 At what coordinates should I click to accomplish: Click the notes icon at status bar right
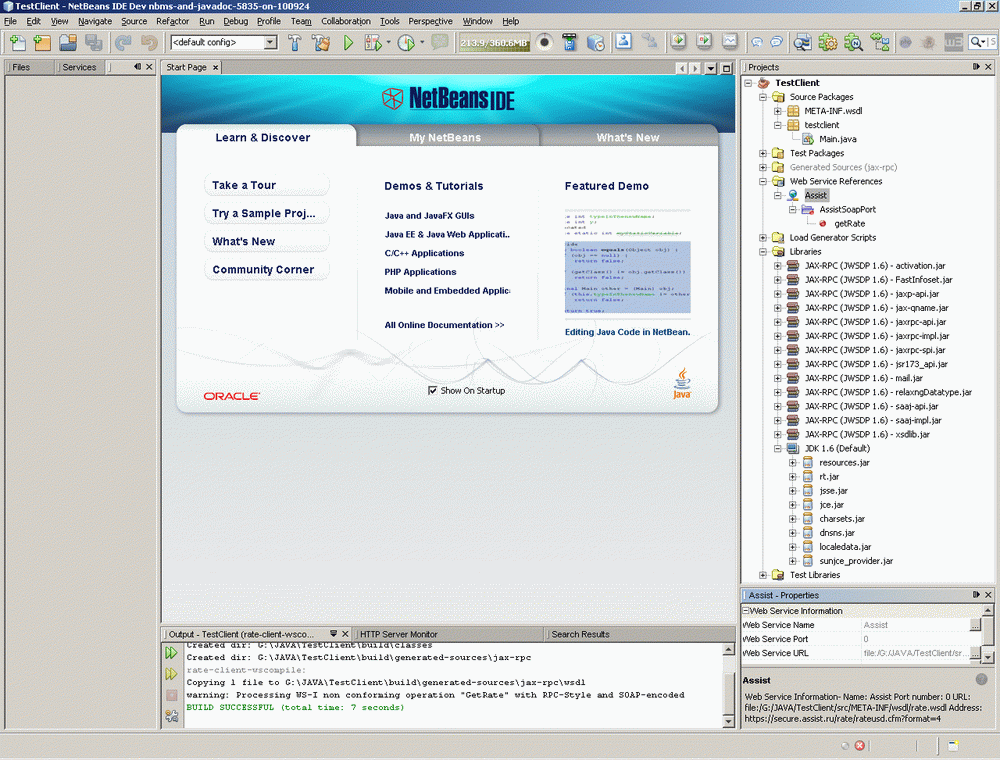[x=953, y=745]
